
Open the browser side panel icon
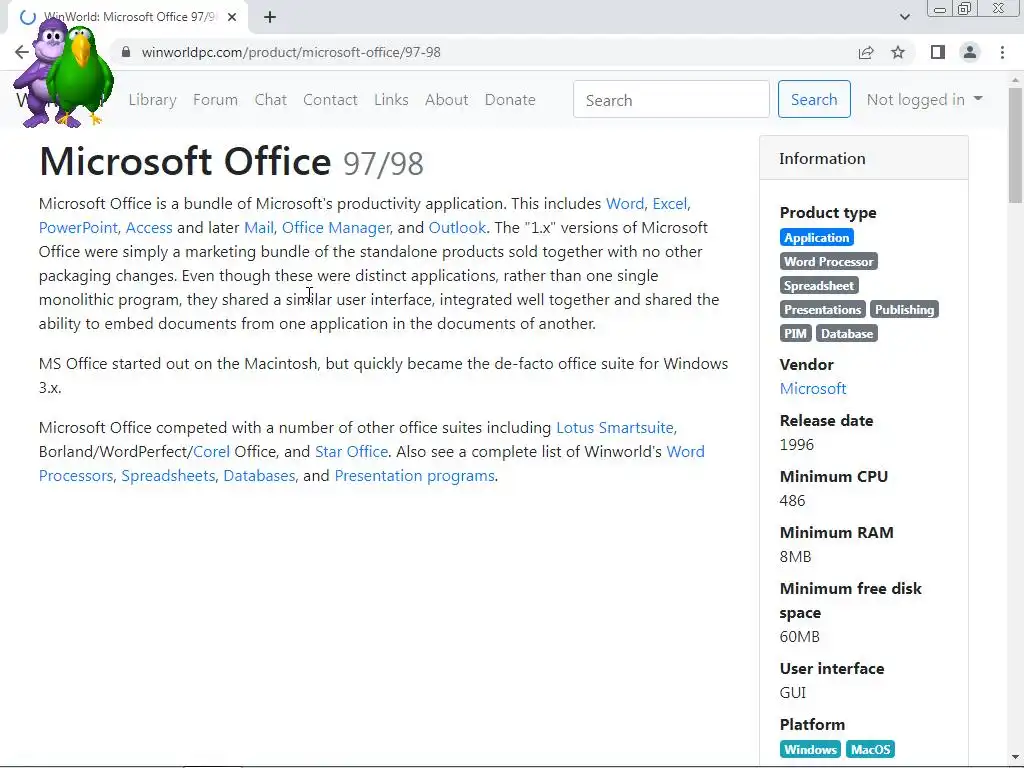point(938,52)
